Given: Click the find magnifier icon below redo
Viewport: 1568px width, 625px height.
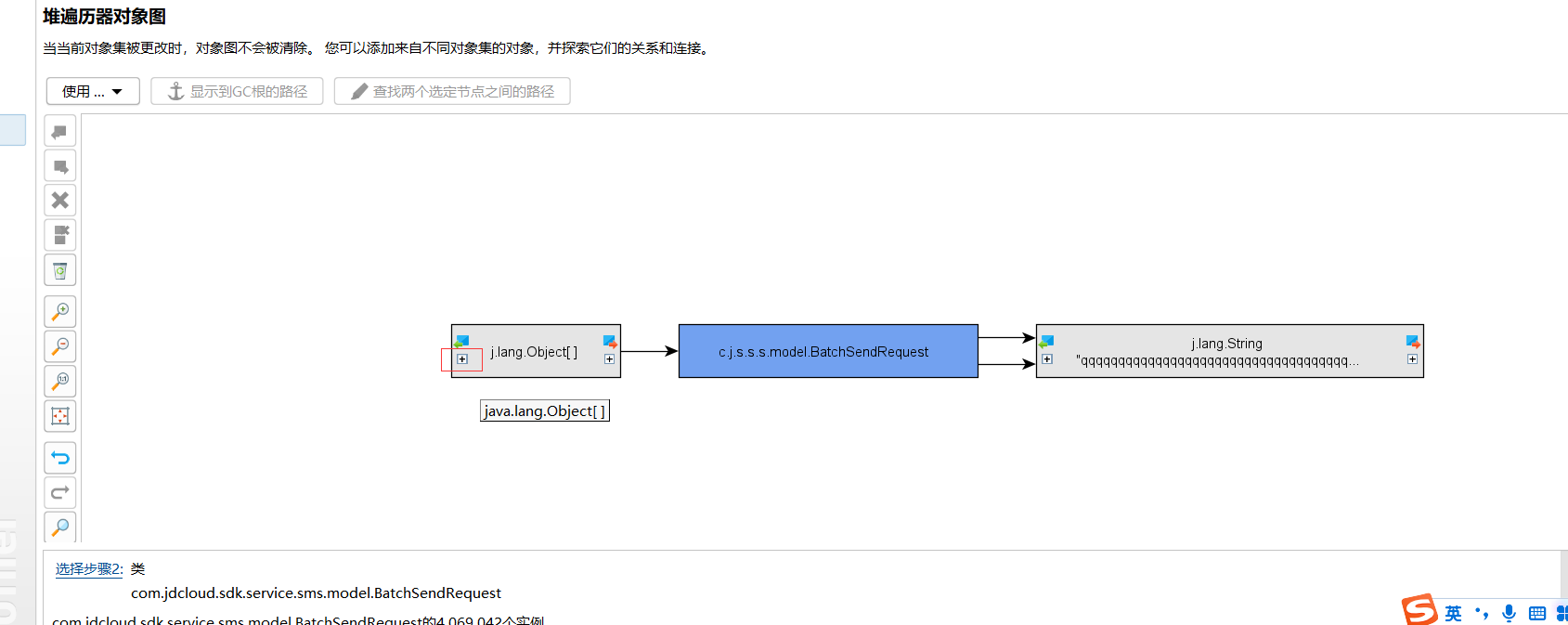Looking at the screenshot, I should (x=60, y=527).
